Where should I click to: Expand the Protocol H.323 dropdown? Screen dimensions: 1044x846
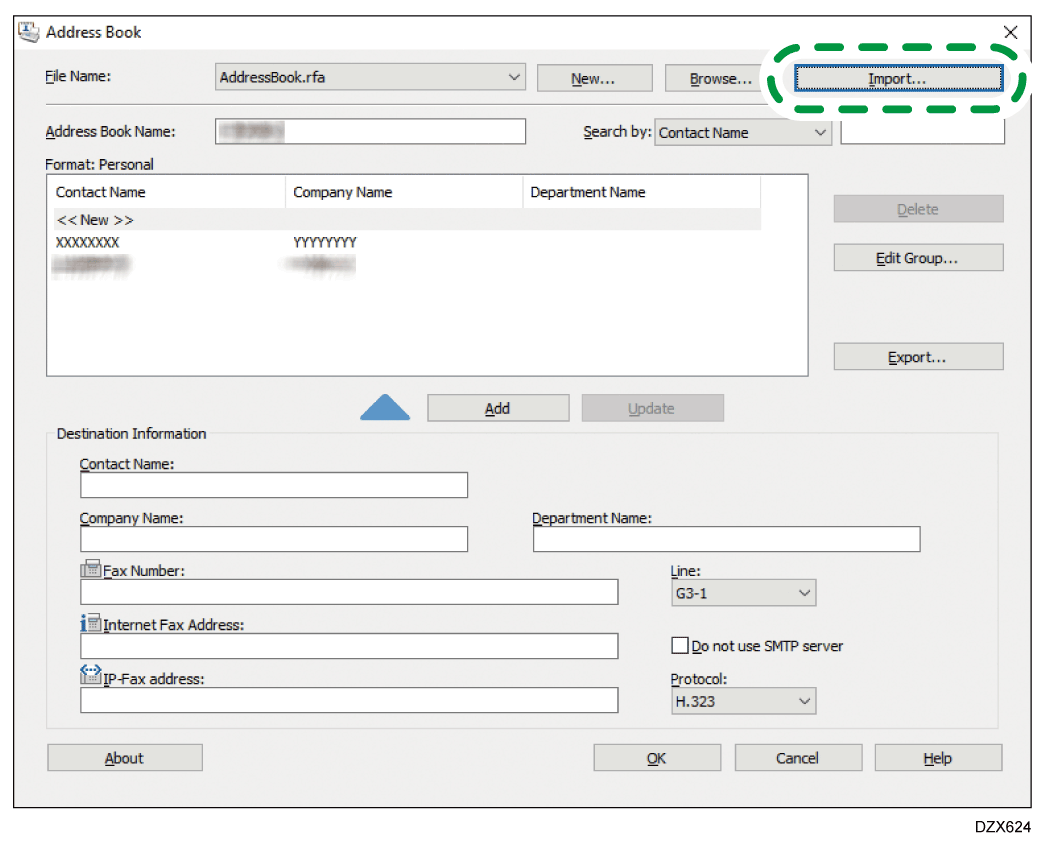804,702
